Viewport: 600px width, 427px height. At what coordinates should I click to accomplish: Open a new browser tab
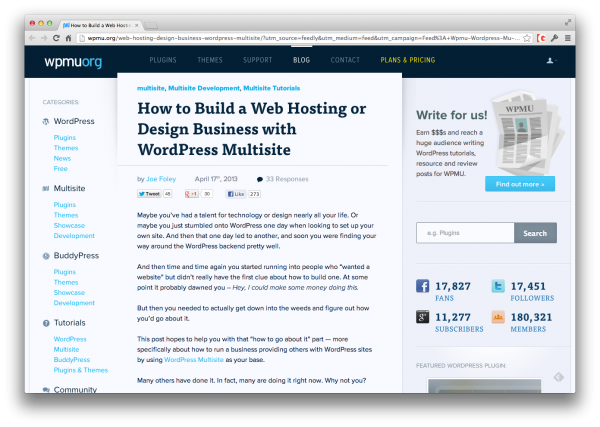[x=151, y=26]
